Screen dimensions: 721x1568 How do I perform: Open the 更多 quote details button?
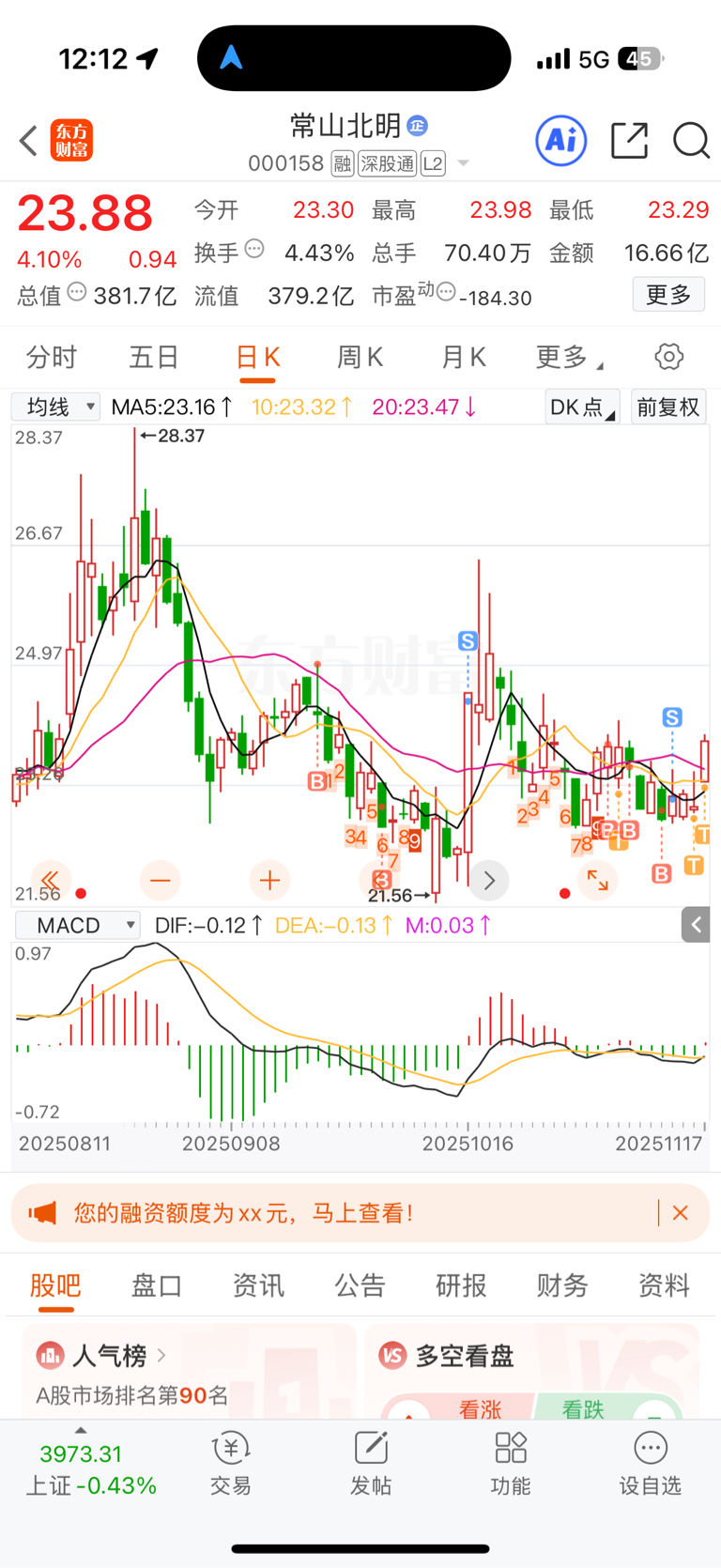[x=668, y=295]
